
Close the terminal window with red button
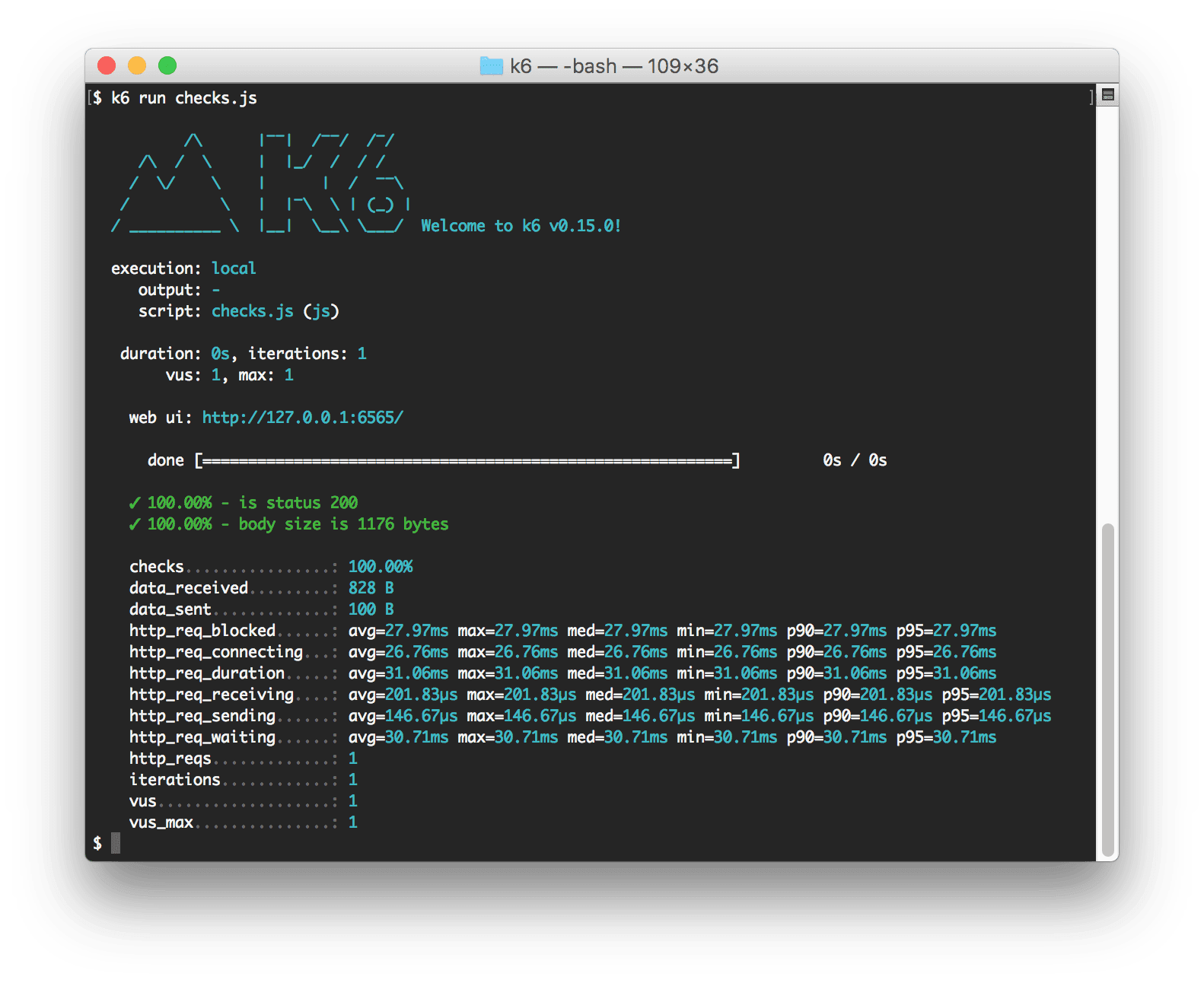click(x=107, y=66)
